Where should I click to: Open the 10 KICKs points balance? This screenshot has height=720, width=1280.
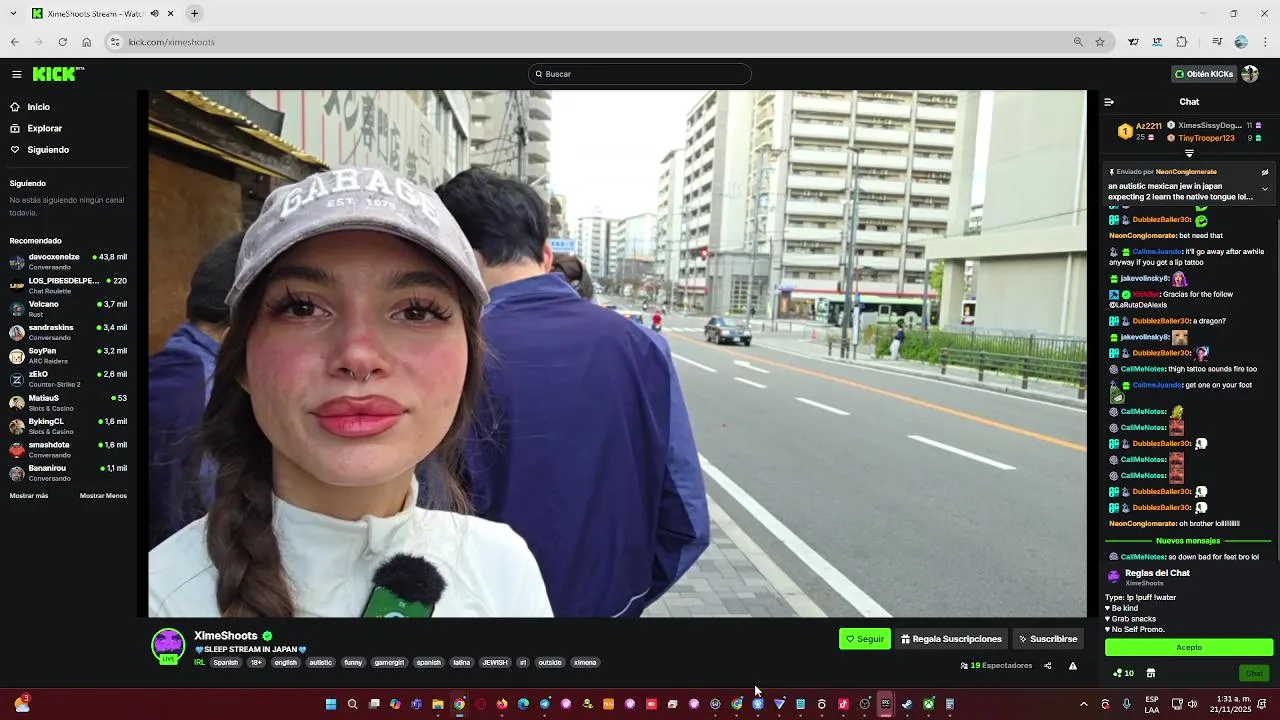(1124, 673)
